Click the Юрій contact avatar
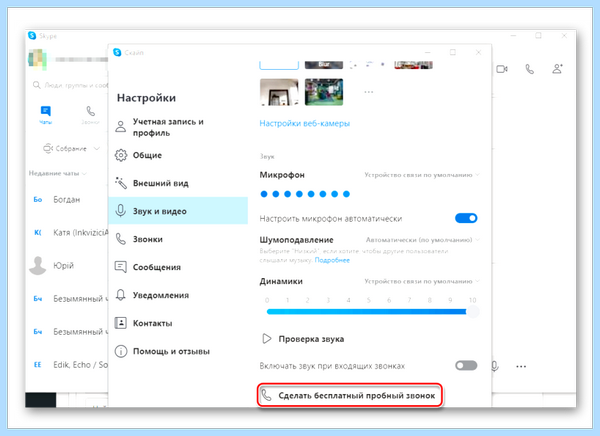 [38, 266]
